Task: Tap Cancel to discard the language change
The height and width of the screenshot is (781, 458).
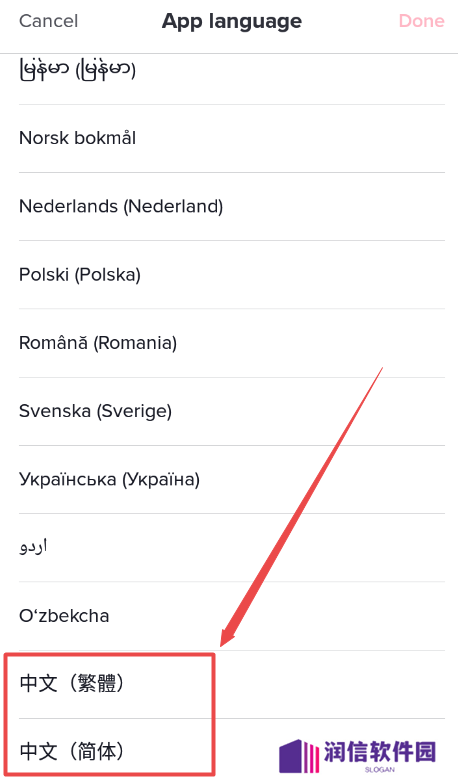Action: click(x=48, y=21)
